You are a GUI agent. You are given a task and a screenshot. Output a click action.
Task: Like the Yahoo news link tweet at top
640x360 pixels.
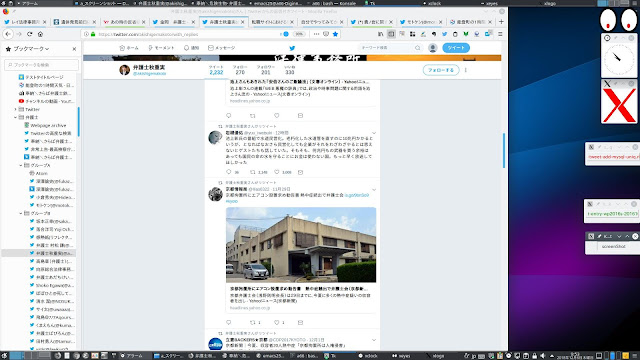[276, 116]
